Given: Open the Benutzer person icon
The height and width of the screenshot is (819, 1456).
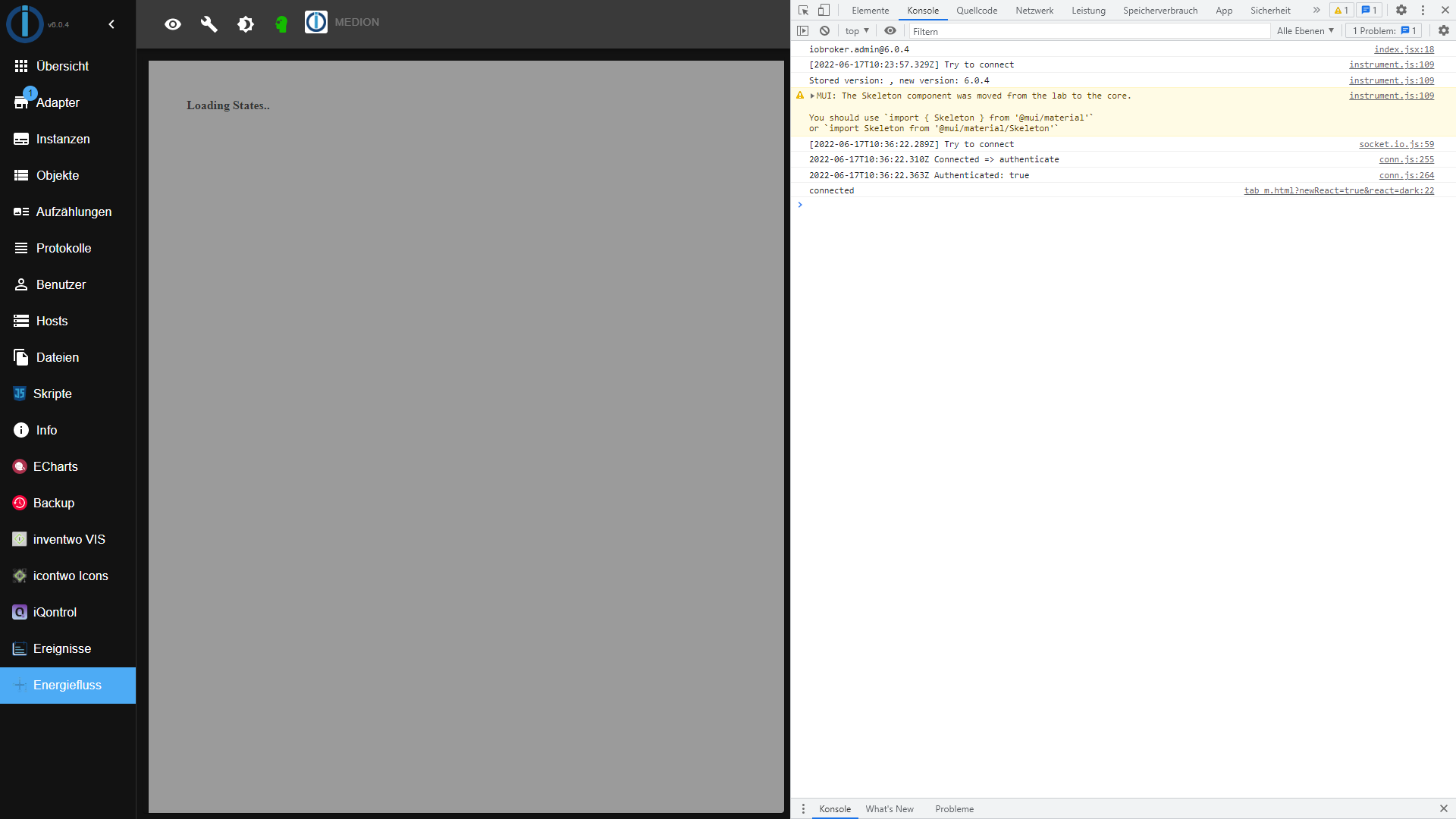Looking at the screenshot, I should point(21,284).
